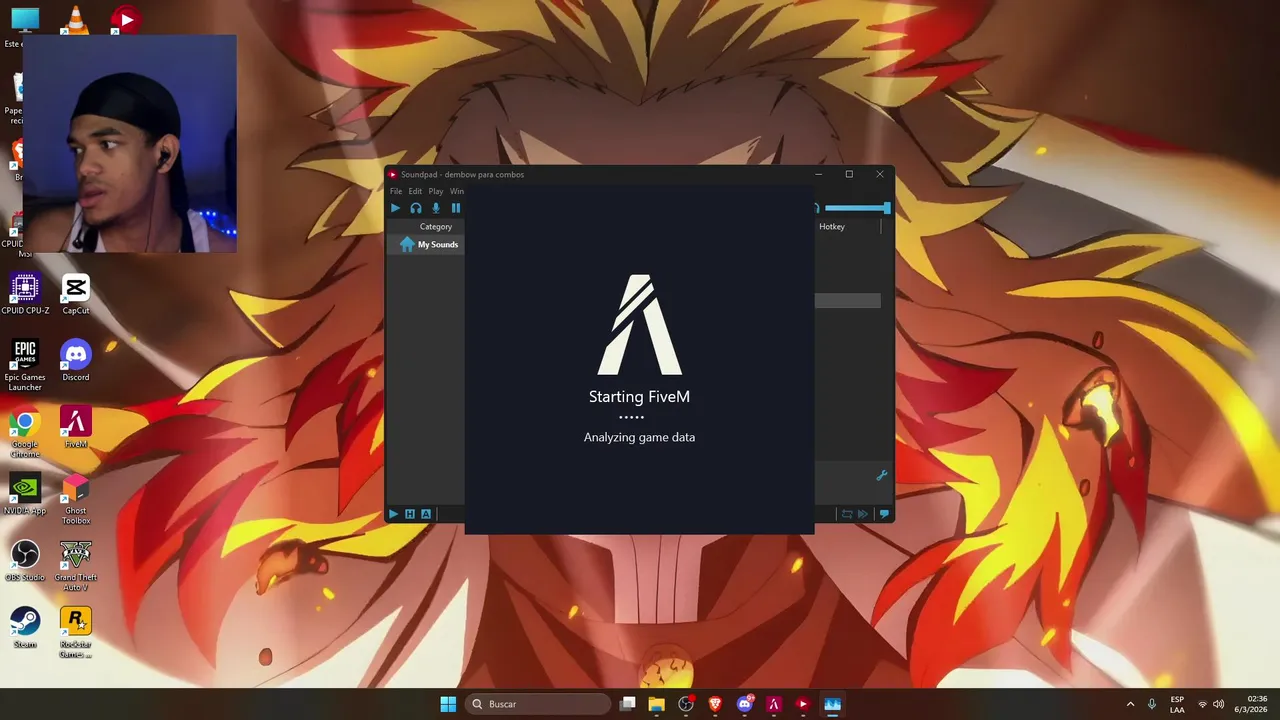Open Task View on the taskbar

pos(627,704)
